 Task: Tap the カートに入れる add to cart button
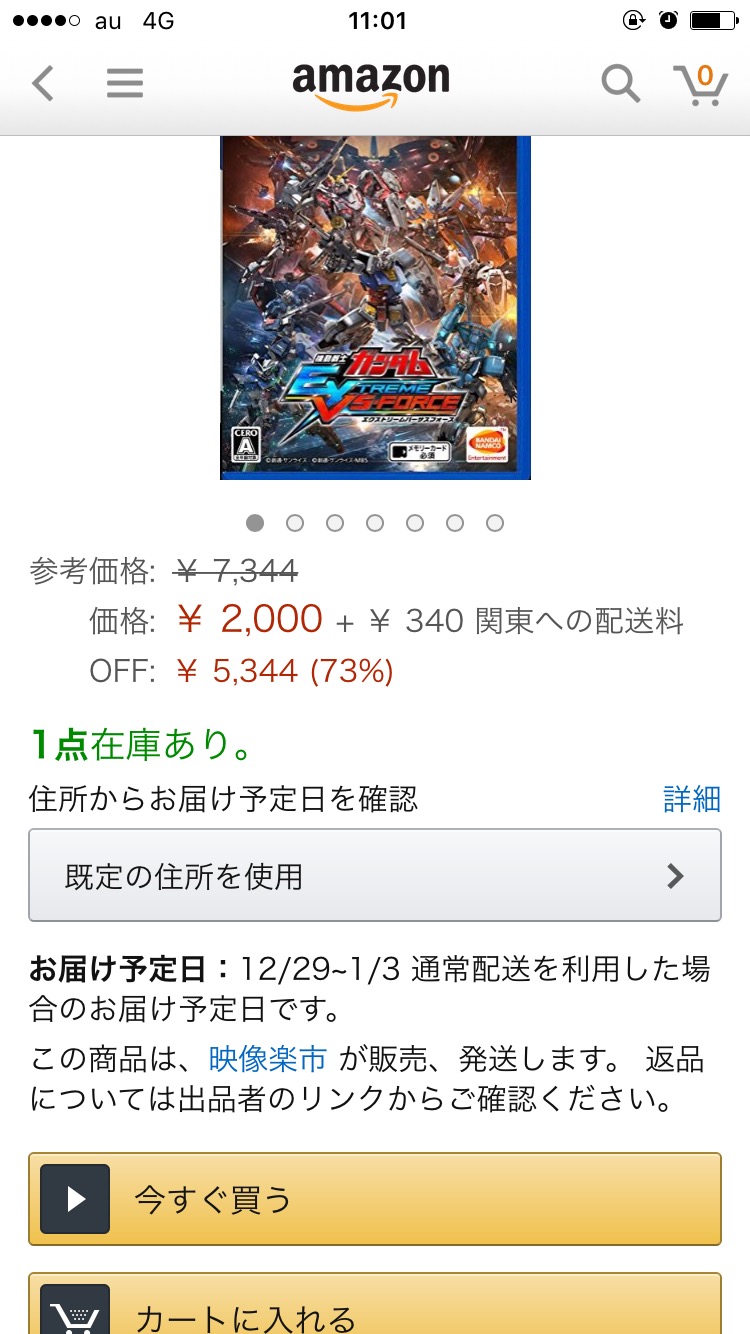click(x=375, y=1303)
